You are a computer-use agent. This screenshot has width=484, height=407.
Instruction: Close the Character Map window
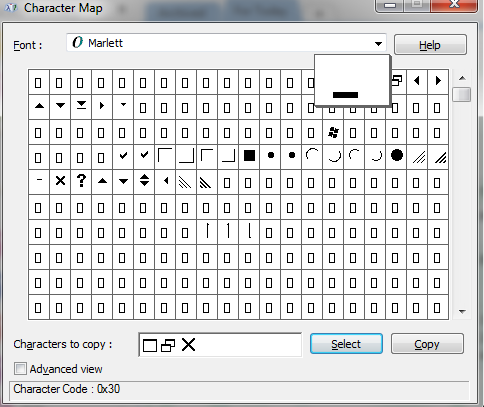[454, 5]
